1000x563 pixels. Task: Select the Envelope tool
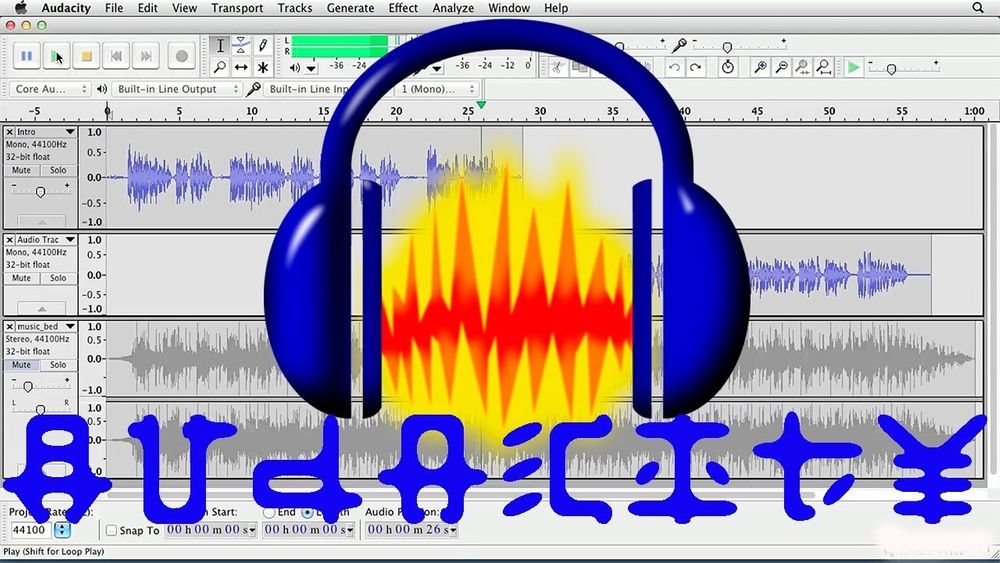(241, 46)
